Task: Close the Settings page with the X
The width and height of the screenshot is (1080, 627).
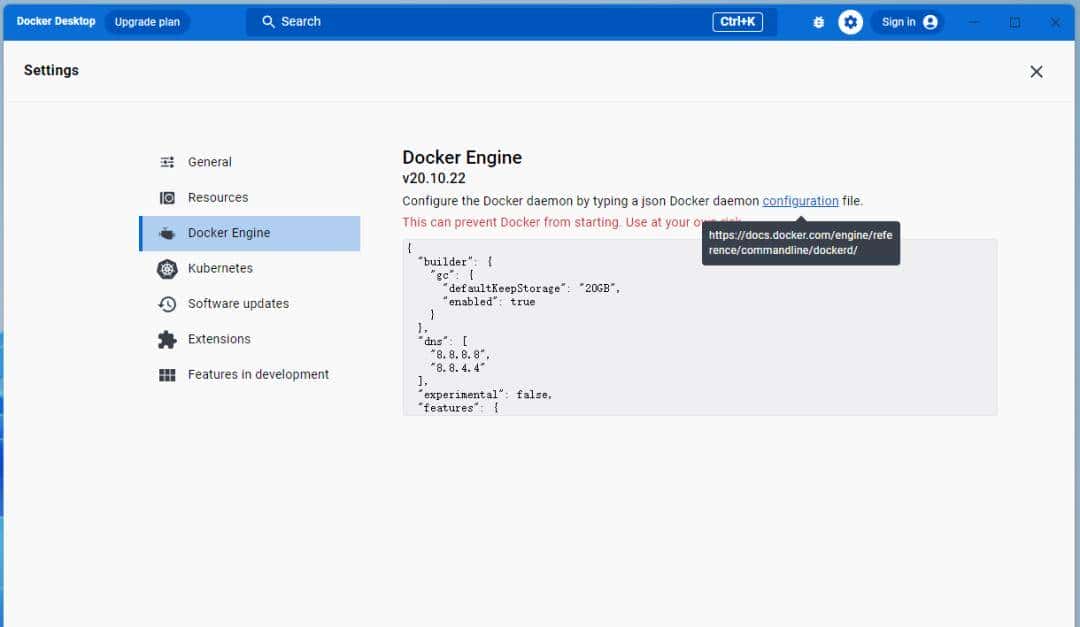Action: (x=1036, y=71)
